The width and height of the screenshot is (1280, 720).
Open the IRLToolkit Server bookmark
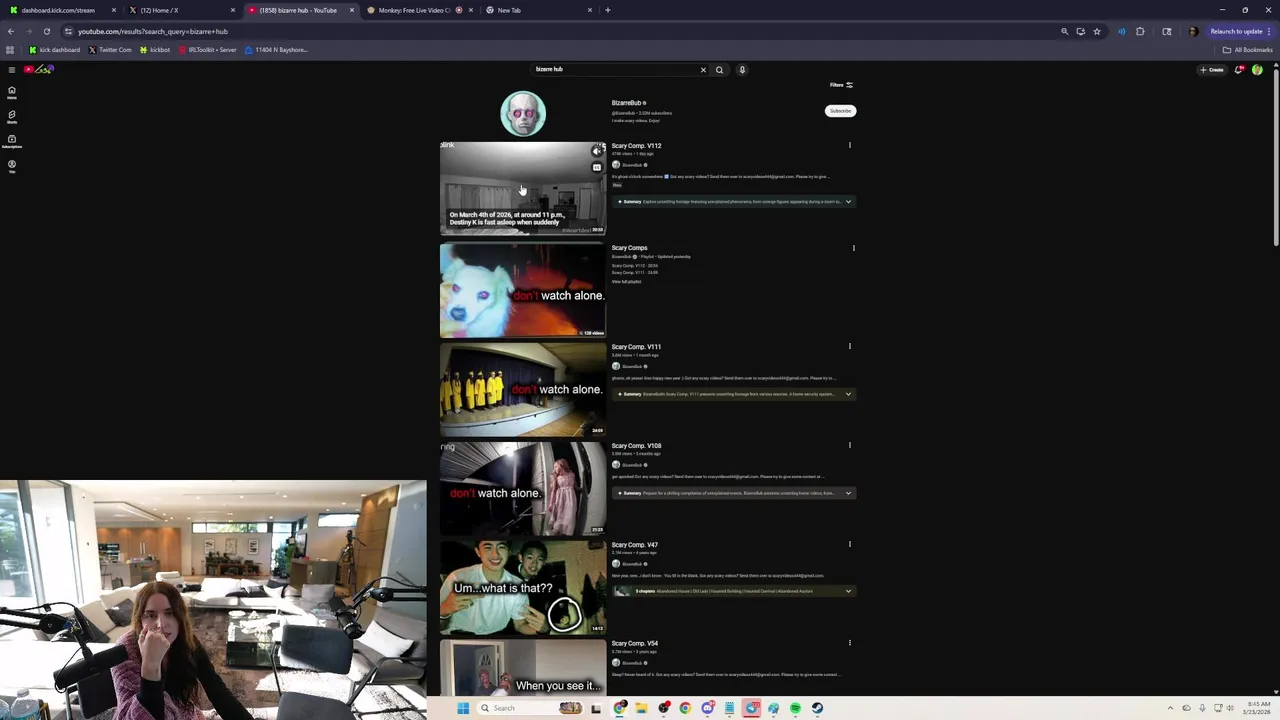208,50
